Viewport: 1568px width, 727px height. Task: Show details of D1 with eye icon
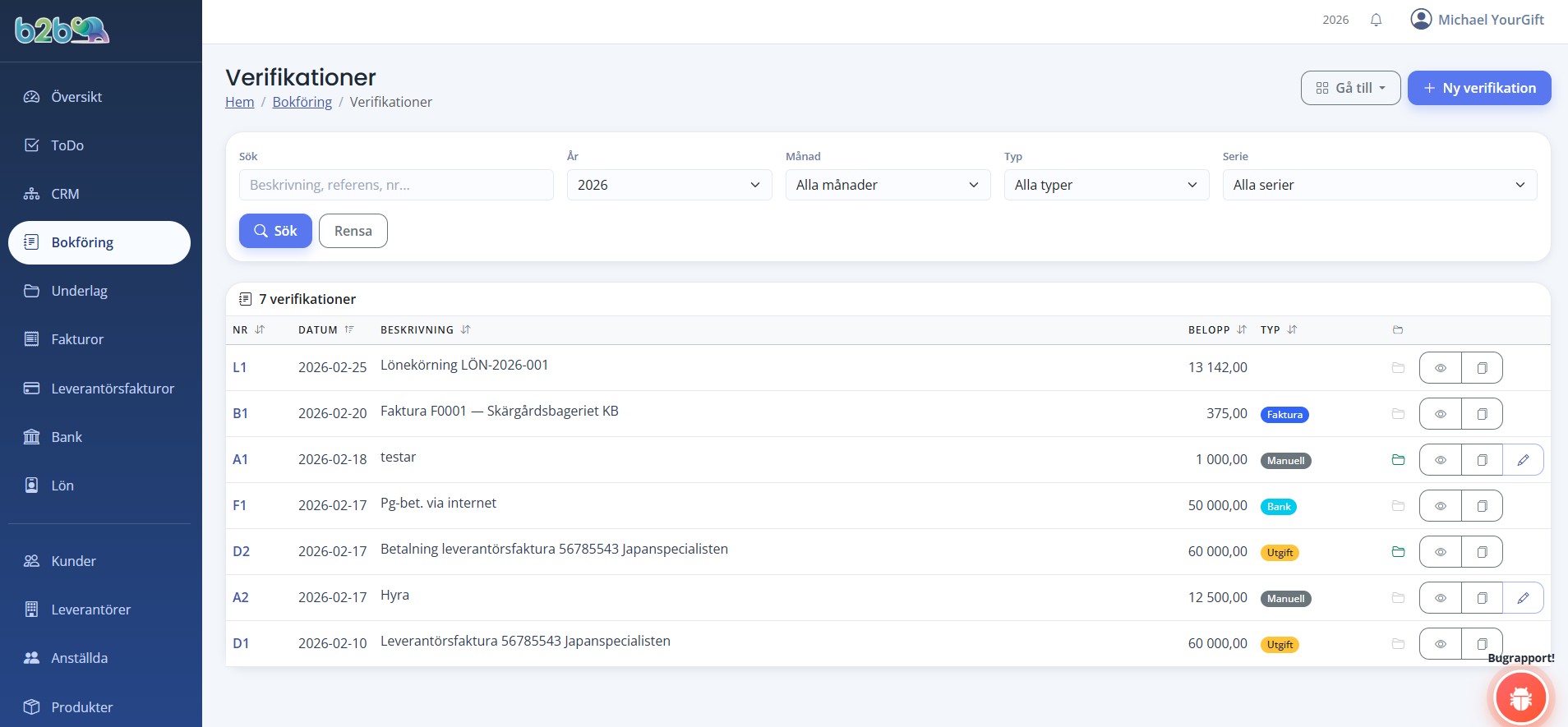pyautogui.click(x=1441, y=644)
